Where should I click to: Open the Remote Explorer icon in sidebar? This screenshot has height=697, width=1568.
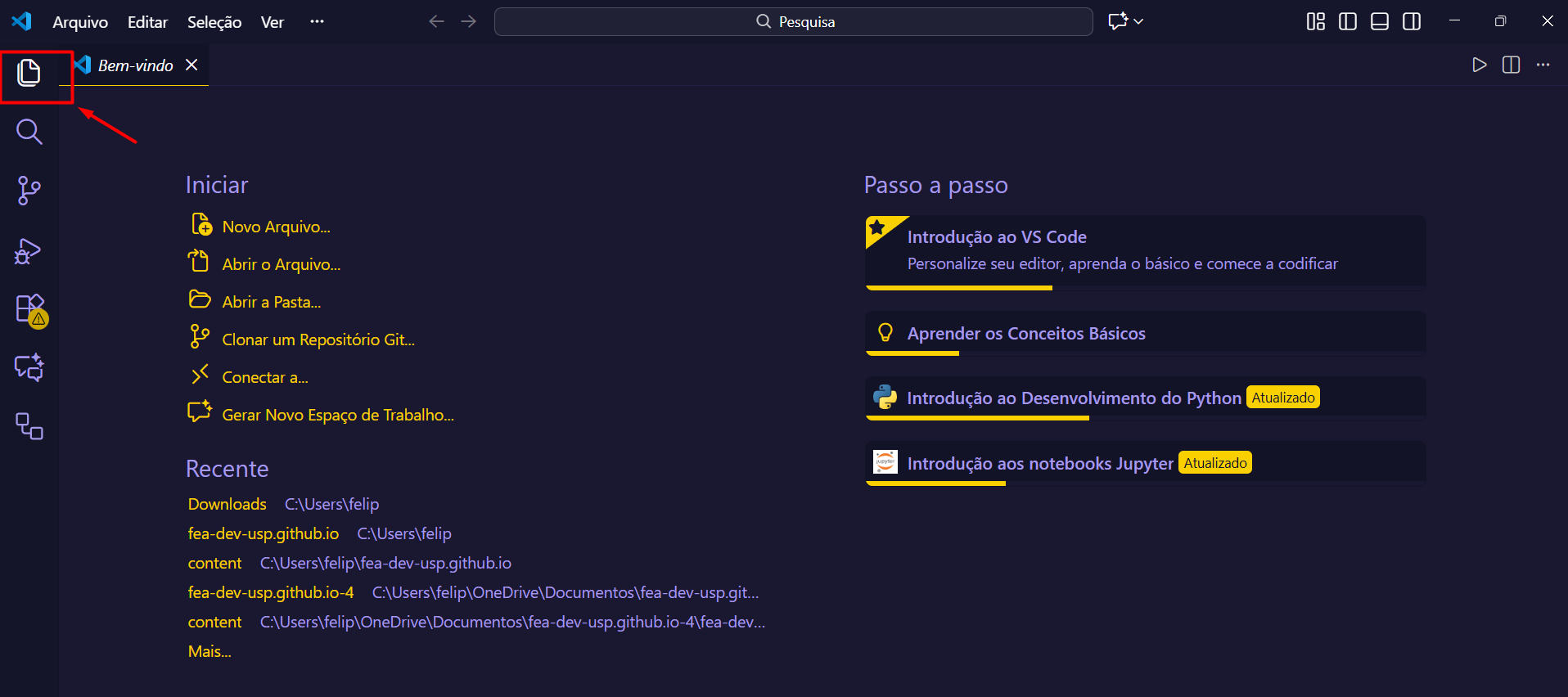(29, 426)
